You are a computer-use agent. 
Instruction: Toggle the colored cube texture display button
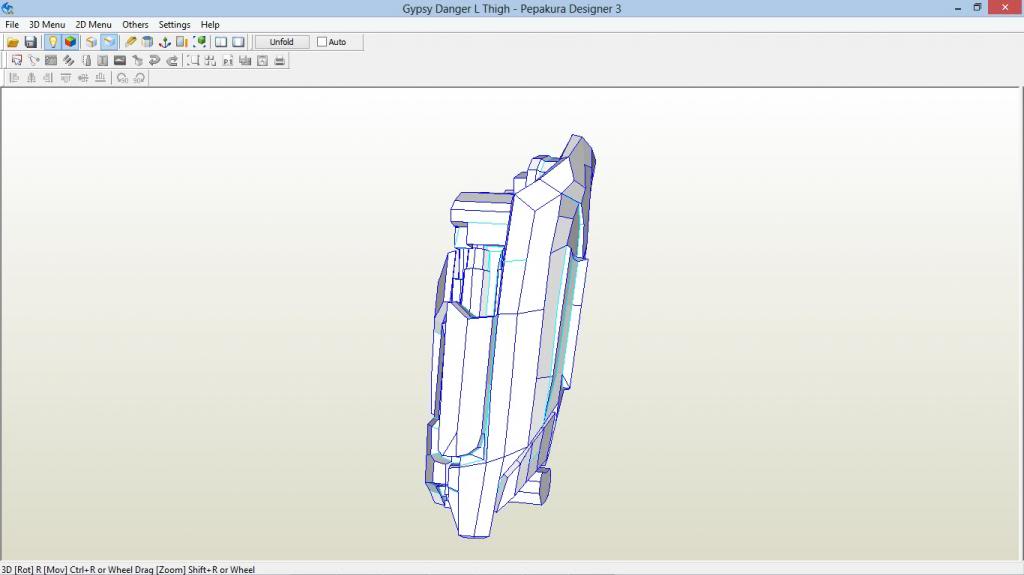71,42
